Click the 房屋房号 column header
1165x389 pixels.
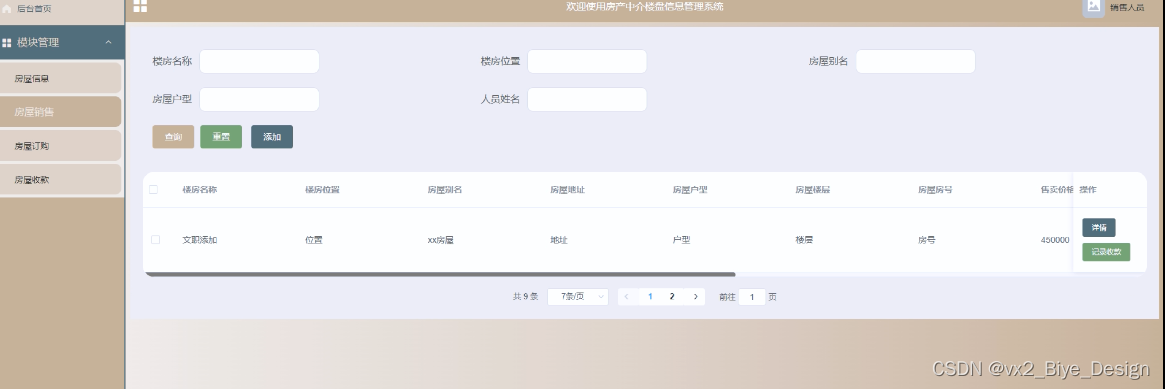pyautogui.click(x=935, y=190)
